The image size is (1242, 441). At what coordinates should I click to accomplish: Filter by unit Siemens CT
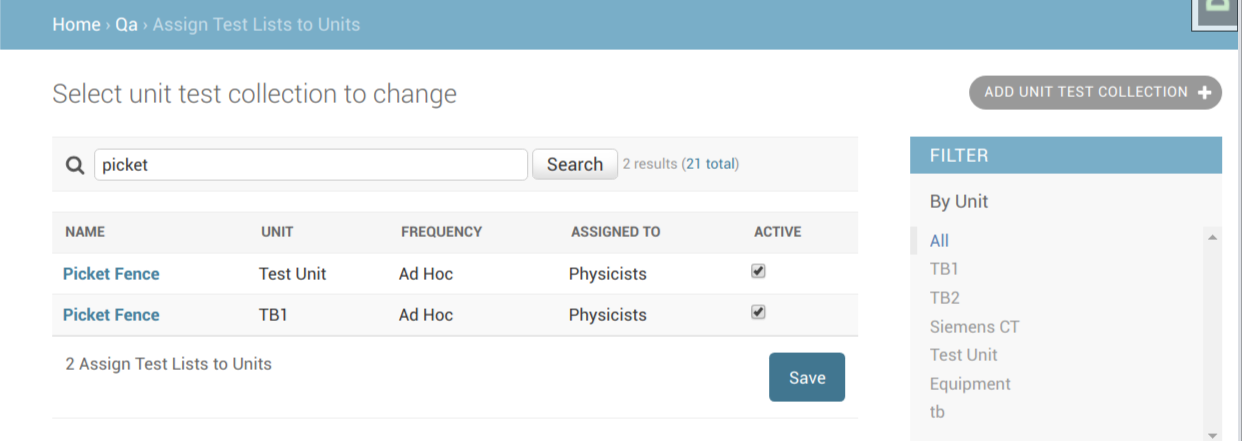pos(974,327)
